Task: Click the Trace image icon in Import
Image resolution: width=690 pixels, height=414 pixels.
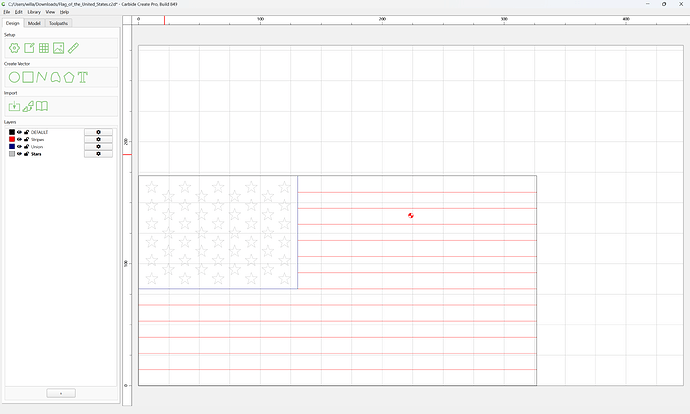Action: 28,106
